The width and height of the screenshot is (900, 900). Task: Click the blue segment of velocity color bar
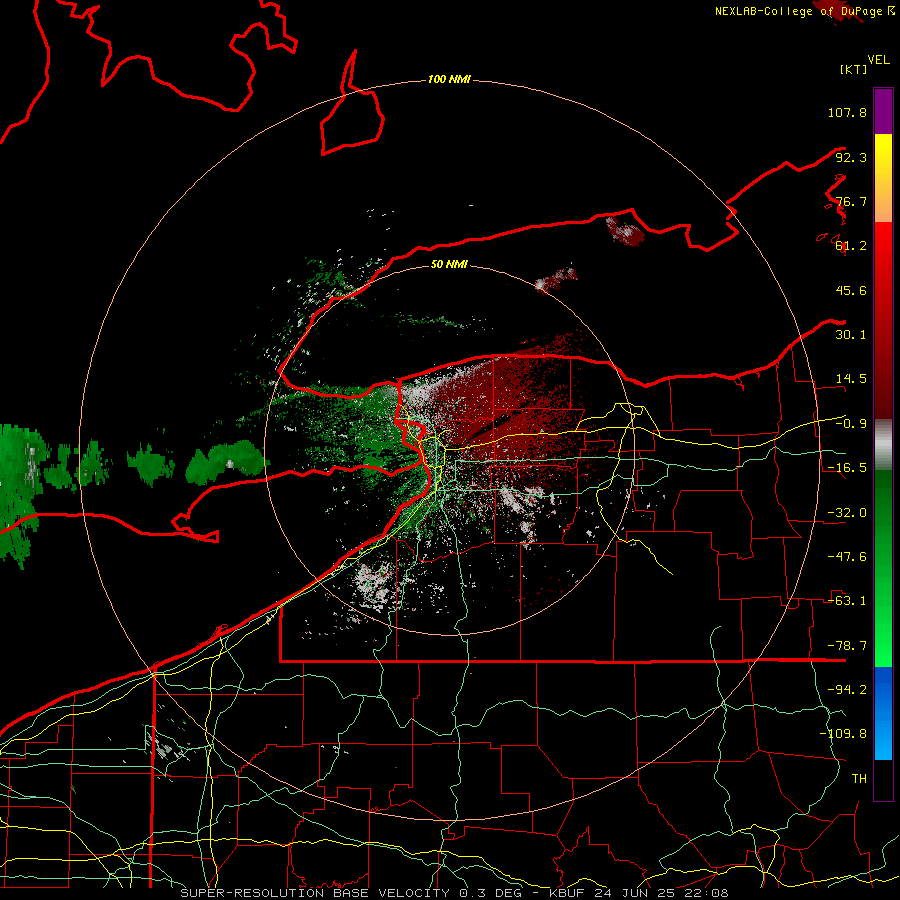(883, 713)
